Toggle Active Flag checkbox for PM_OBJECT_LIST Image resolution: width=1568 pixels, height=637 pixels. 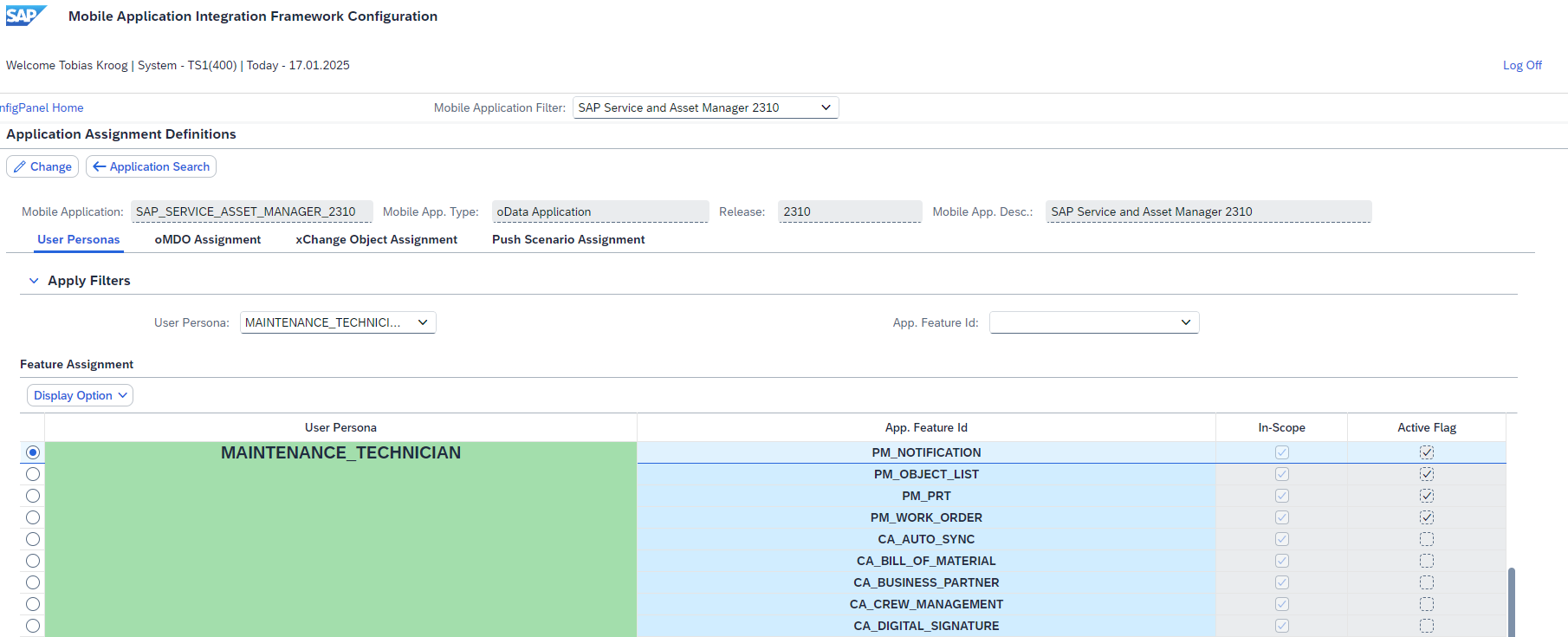(x=1427, y=474)
